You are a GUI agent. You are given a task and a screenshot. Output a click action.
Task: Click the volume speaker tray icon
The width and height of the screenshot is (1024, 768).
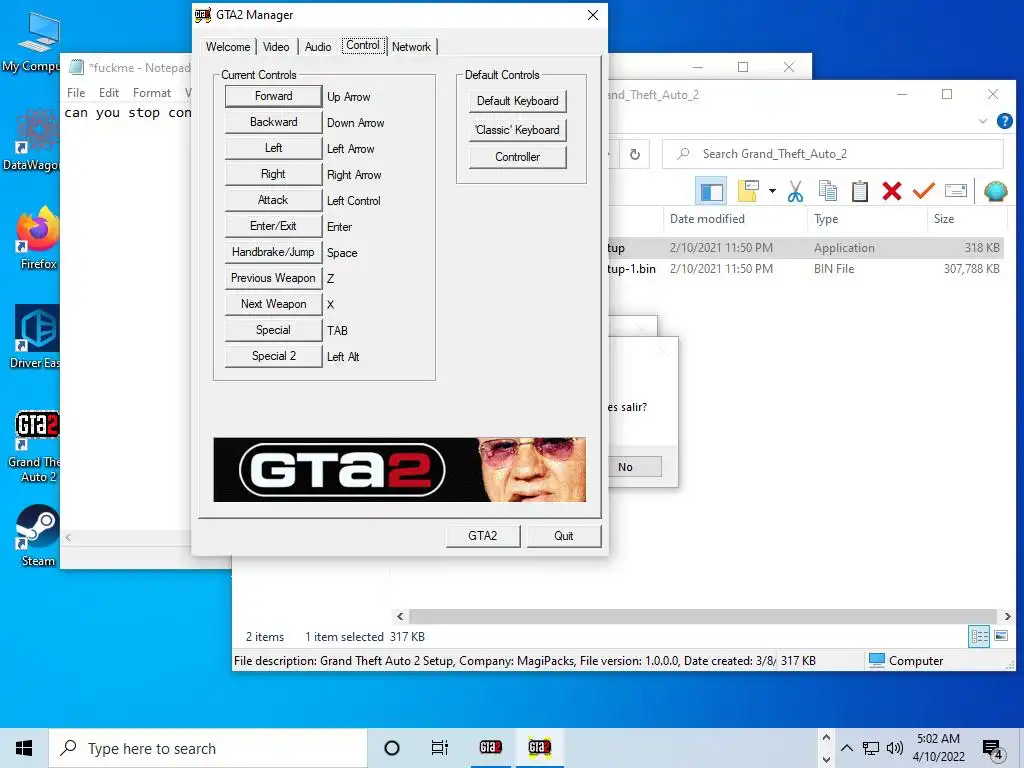pos(895,748)
